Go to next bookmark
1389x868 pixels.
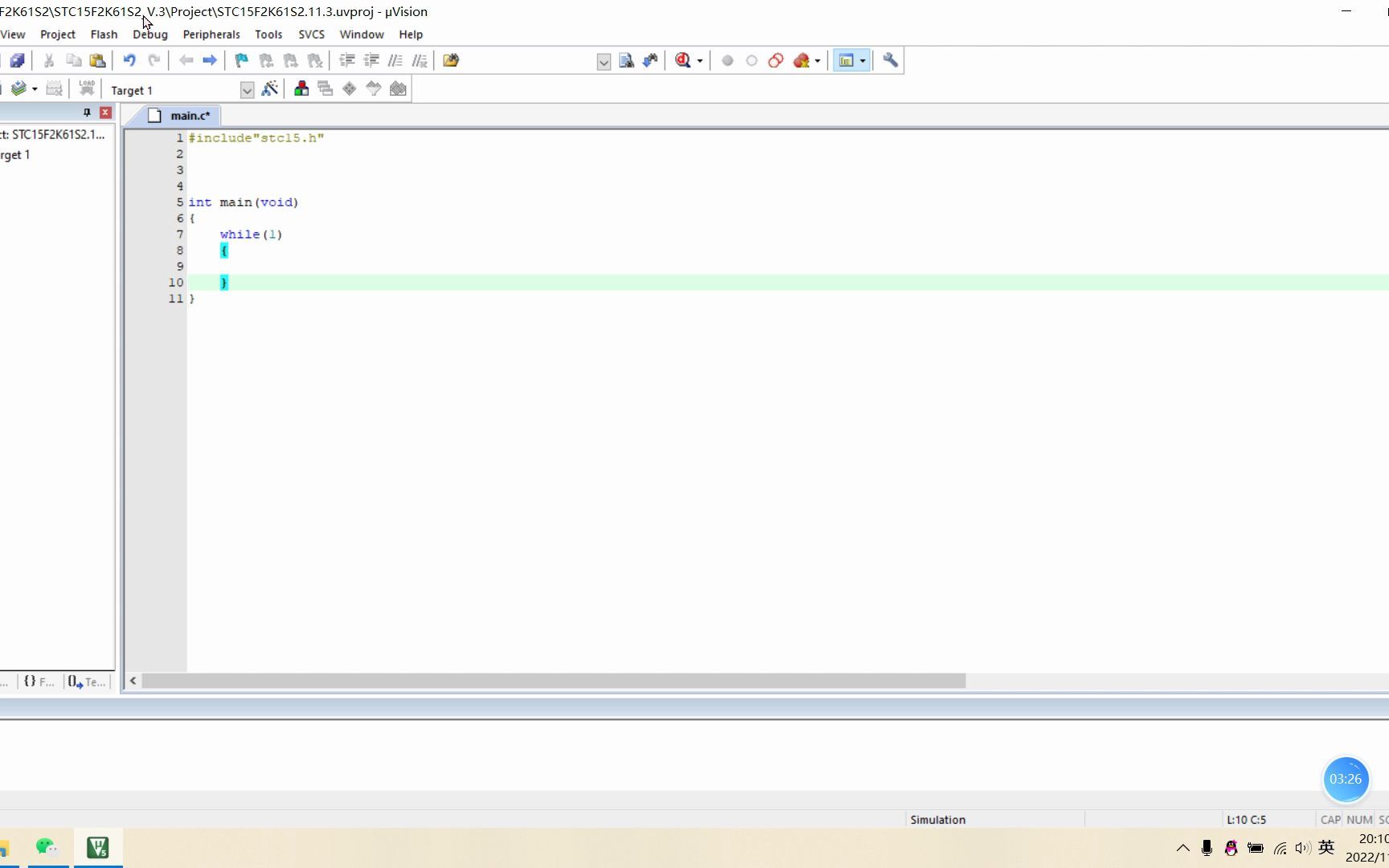coord(290,60)
